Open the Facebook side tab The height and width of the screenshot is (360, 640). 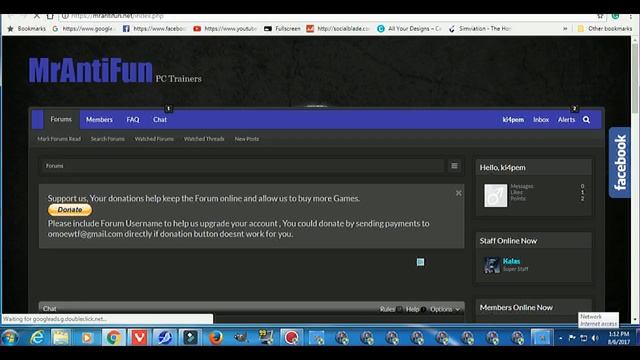[620, 162]
